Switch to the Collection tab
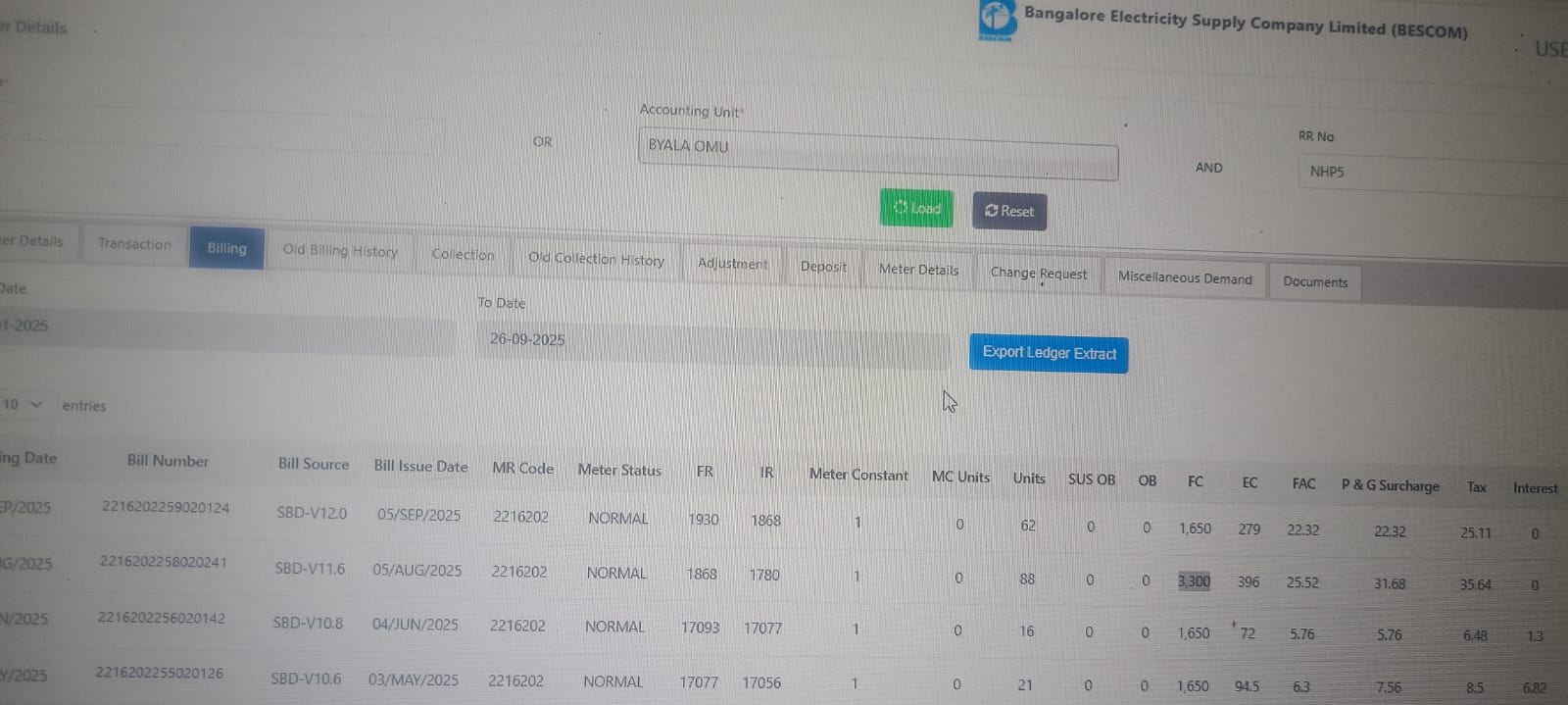This screenshot has width=1568, height=705. point(464,255)
